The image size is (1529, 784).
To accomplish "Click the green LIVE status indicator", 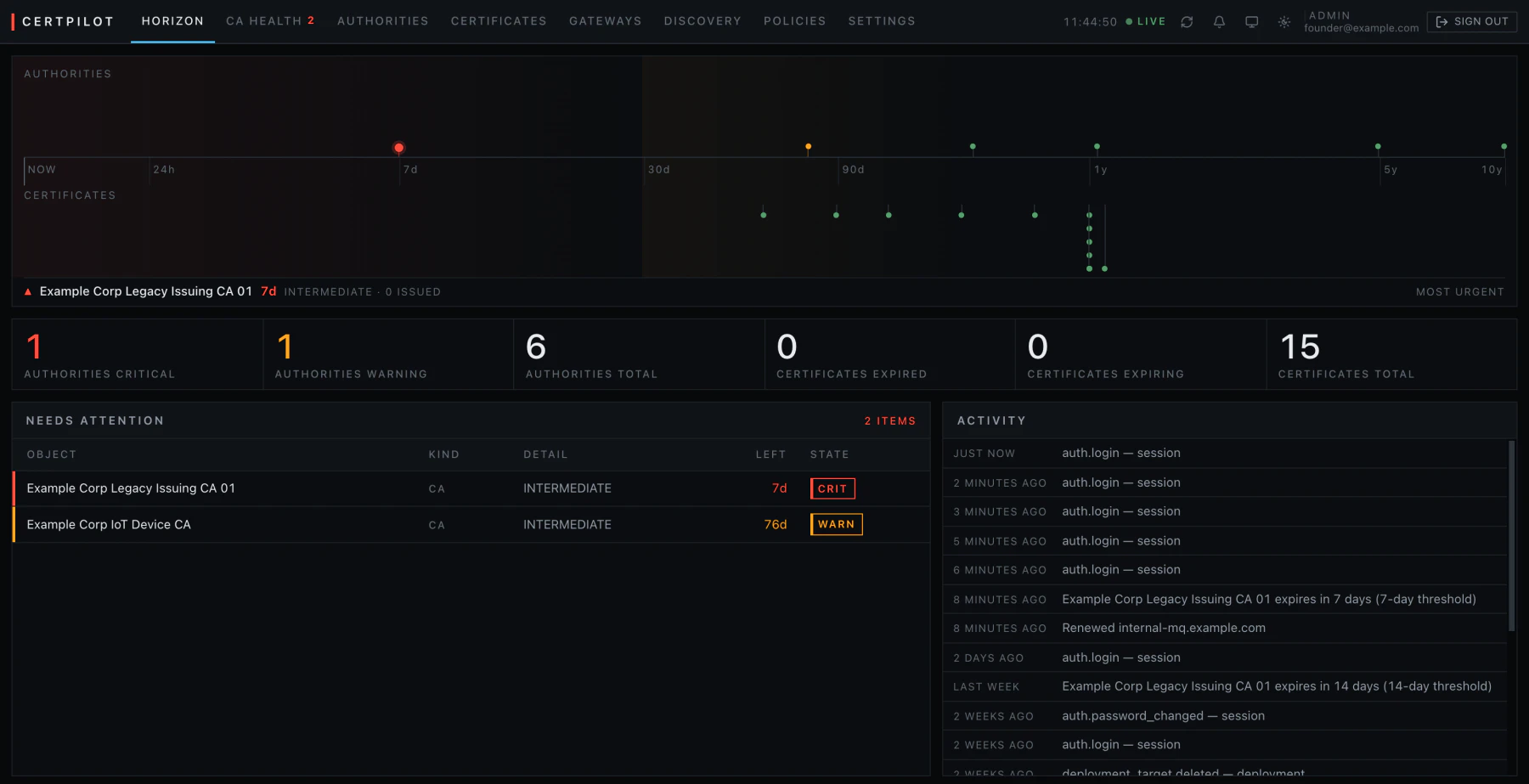I will (1146, 21).
